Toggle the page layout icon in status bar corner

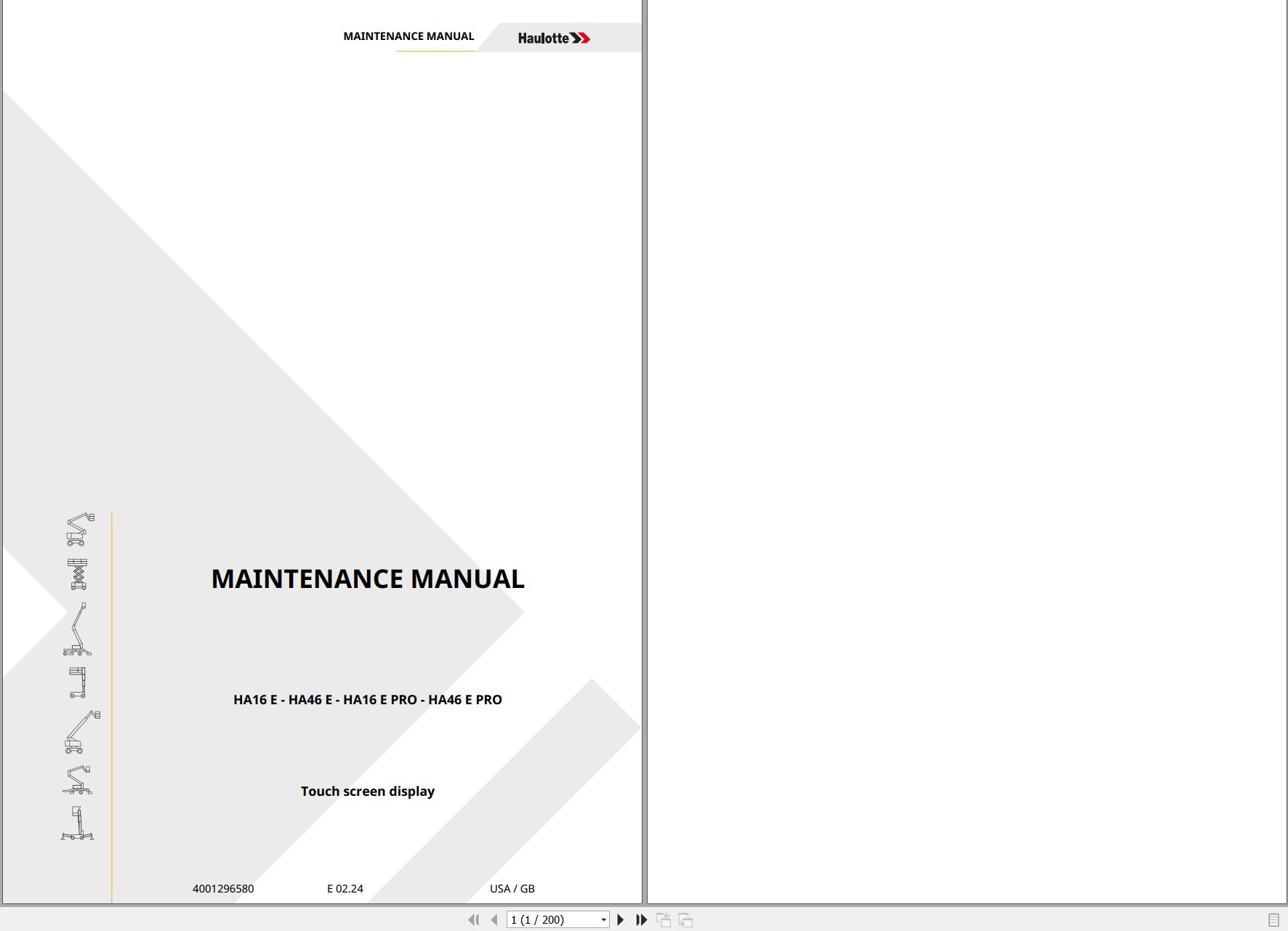[x=1273, y=919]
